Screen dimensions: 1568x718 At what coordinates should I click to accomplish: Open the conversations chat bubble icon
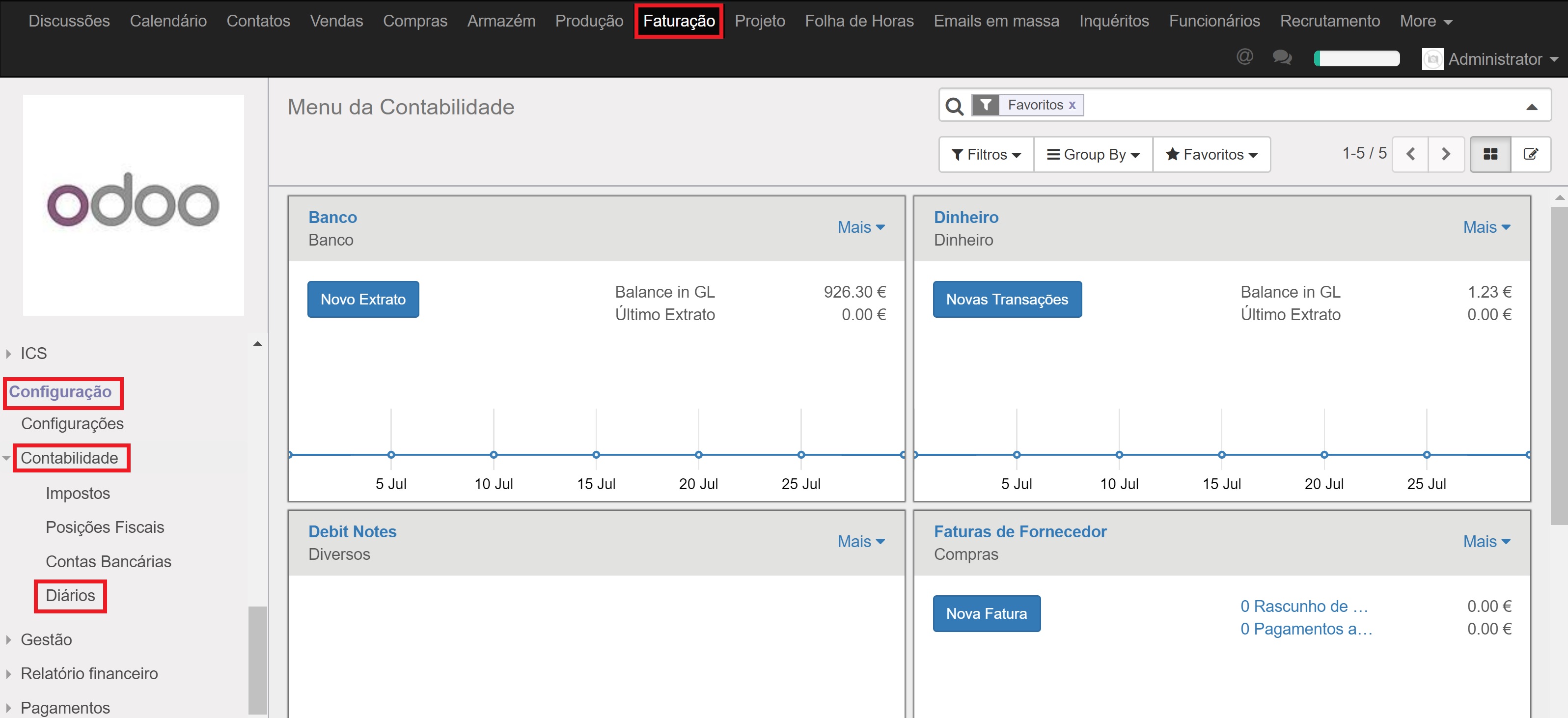[x=1282, y=58]
